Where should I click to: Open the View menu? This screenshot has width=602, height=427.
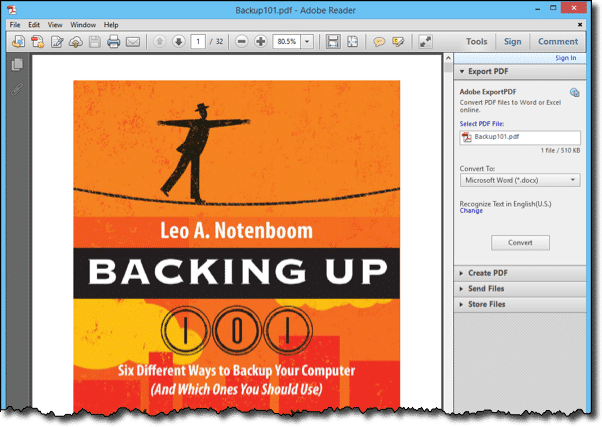(55, 25)
